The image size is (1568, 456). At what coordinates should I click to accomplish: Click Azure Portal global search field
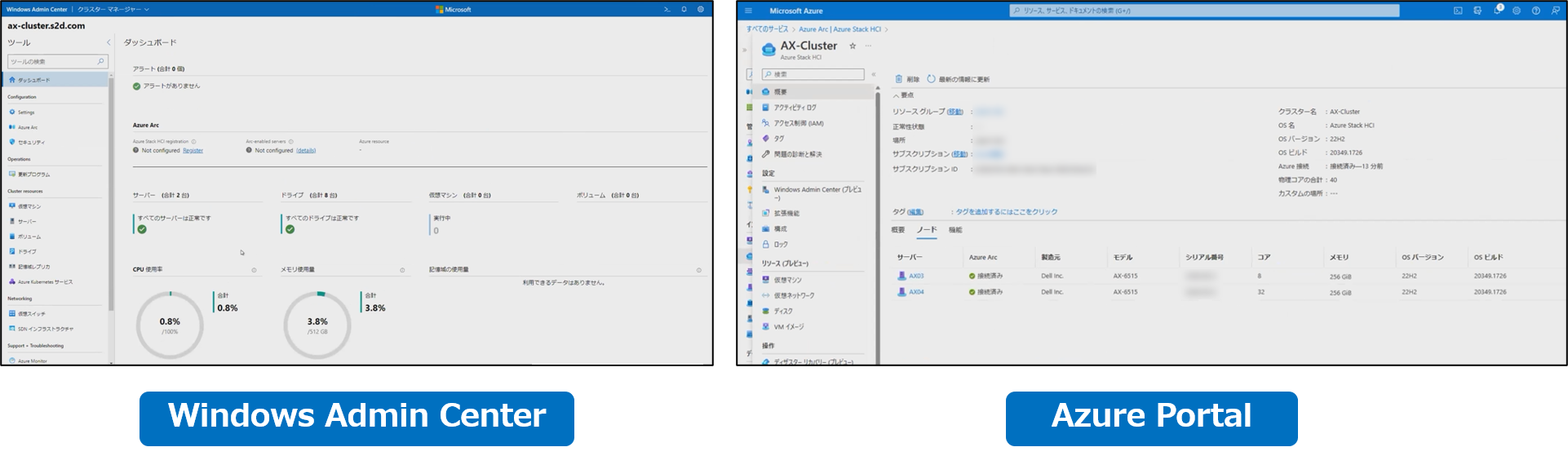[x=1204, y=11]
